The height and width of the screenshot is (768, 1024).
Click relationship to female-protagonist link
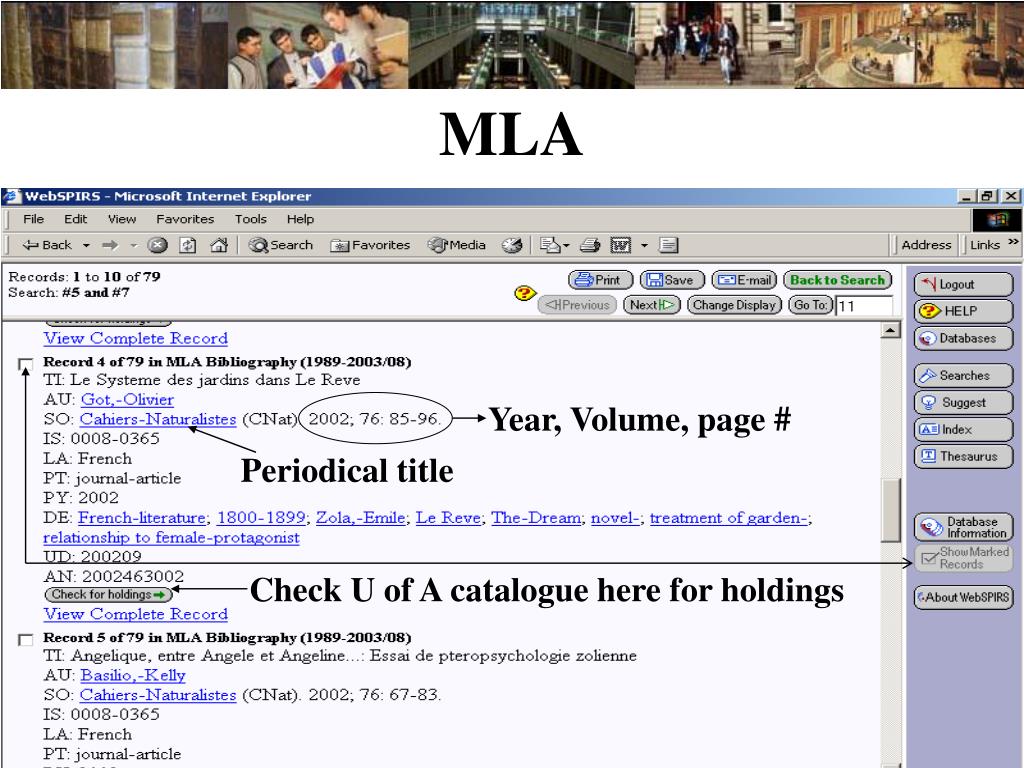pos(171,537)
